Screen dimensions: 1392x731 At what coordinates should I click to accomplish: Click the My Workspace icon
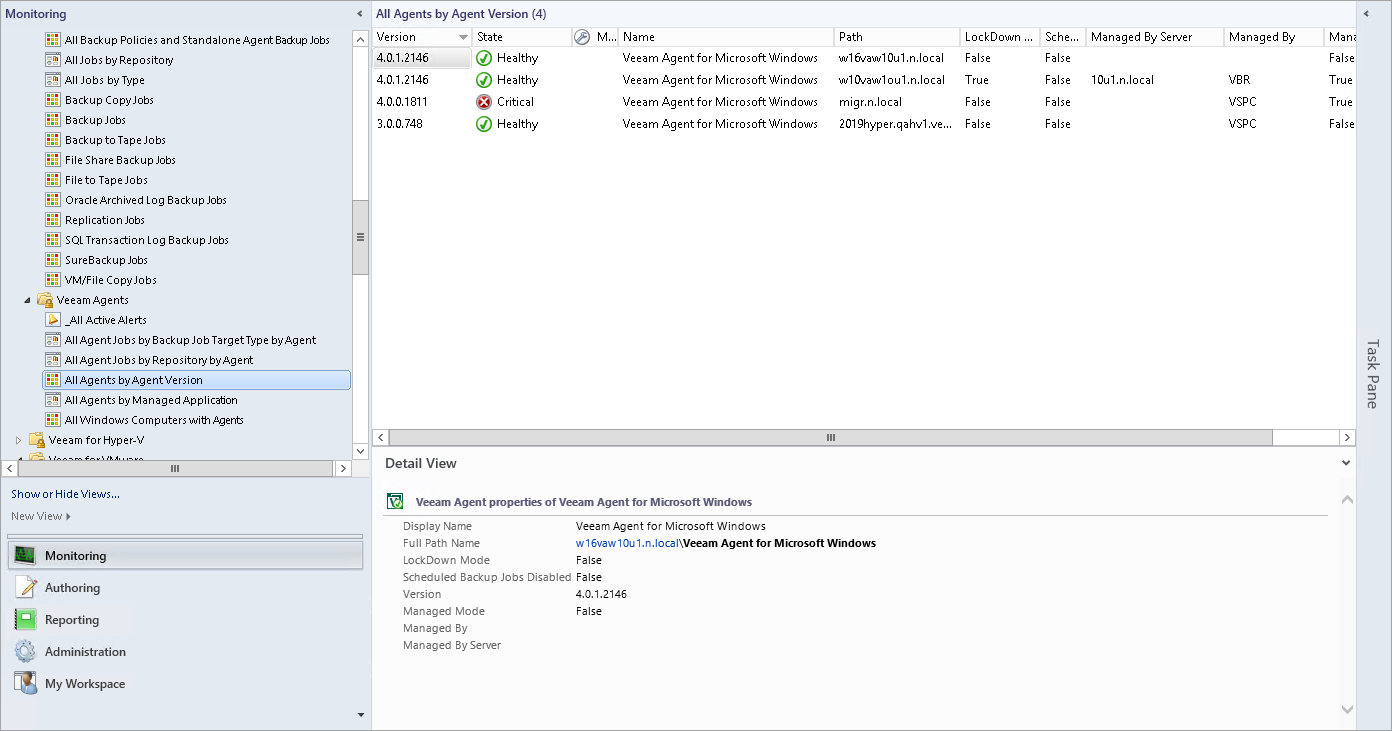[25, 684]
